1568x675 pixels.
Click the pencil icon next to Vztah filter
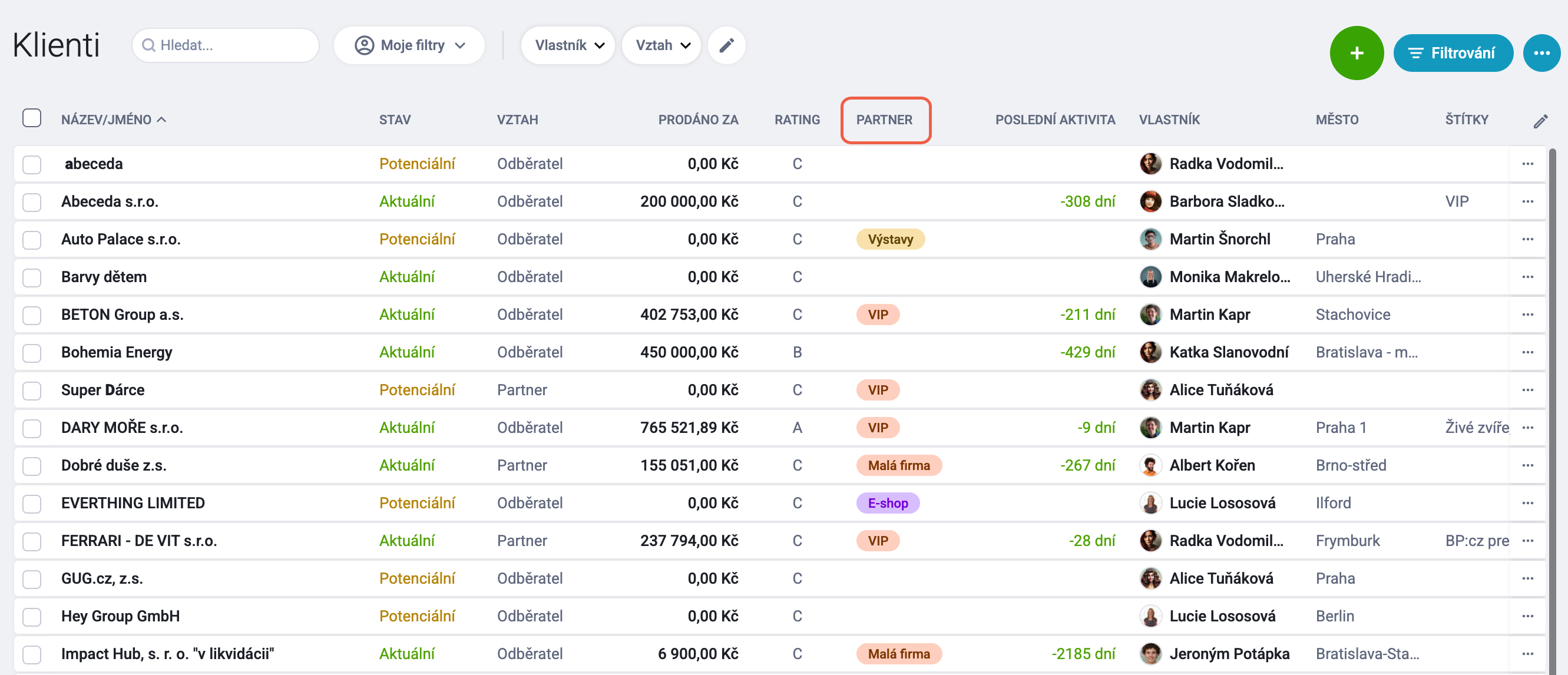click(x=726, y=46)
